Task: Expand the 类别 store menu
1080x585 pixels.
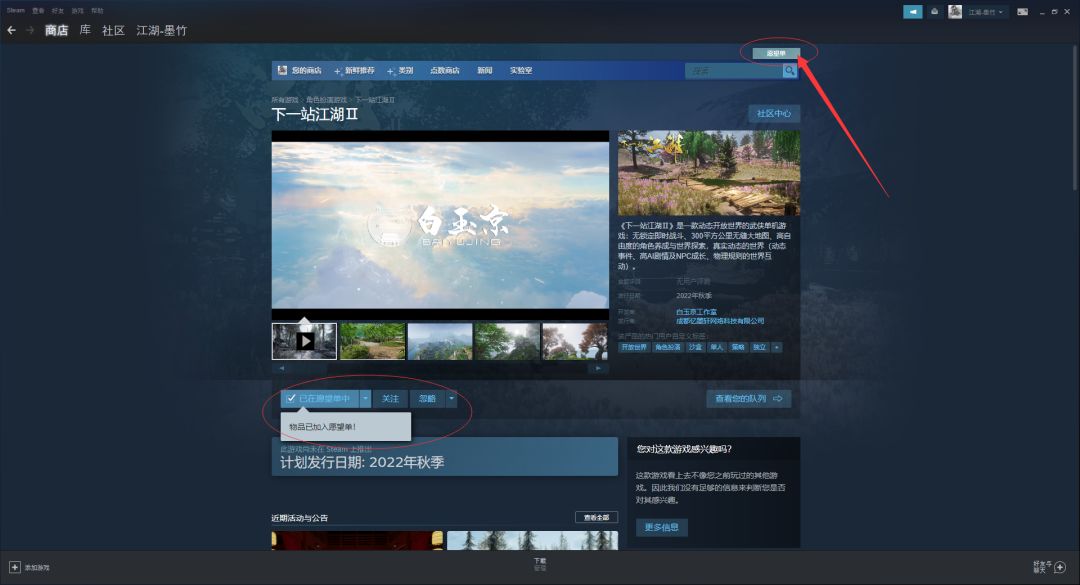Action: pos(400,70)
